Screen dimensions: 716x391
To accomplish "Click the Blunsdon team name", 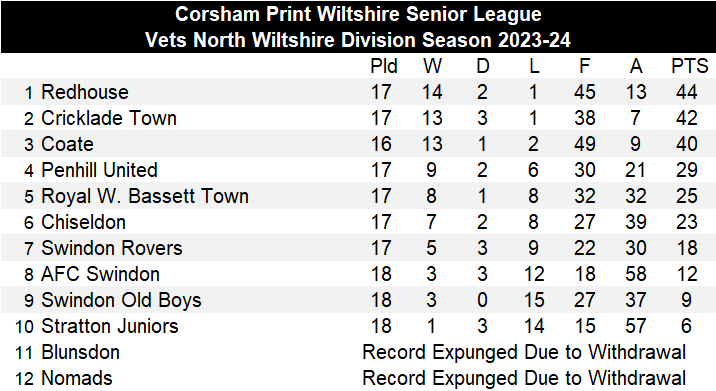I will coord(81,353).
